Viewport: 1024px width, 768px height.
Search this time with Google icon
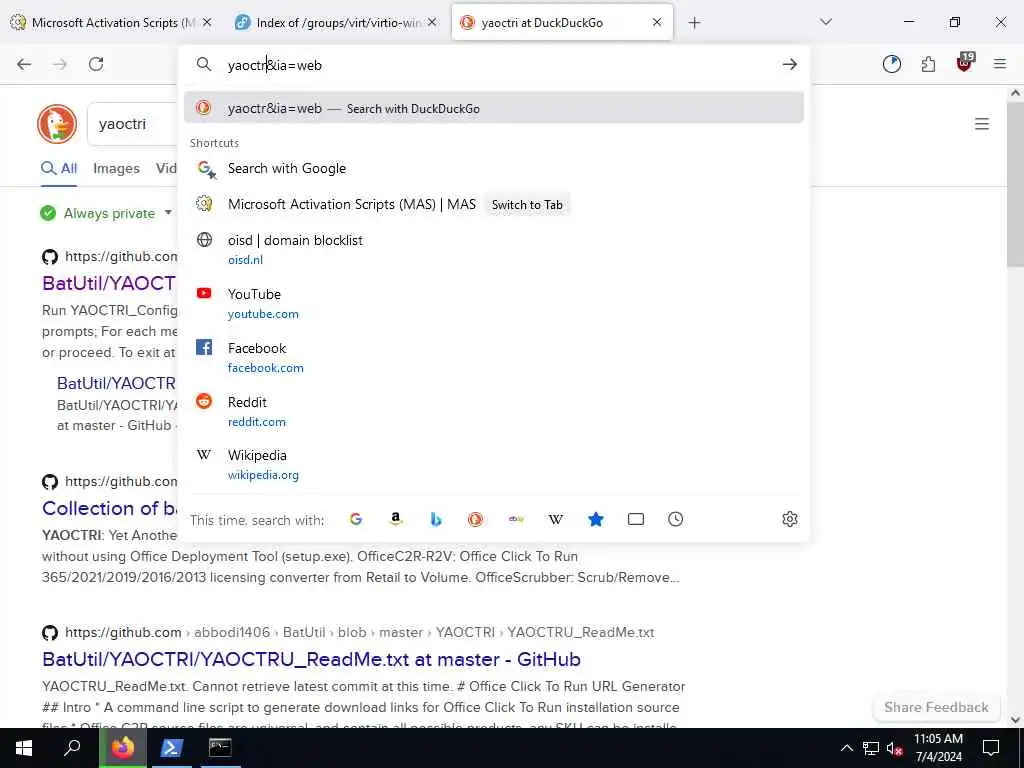click(356, 519)
